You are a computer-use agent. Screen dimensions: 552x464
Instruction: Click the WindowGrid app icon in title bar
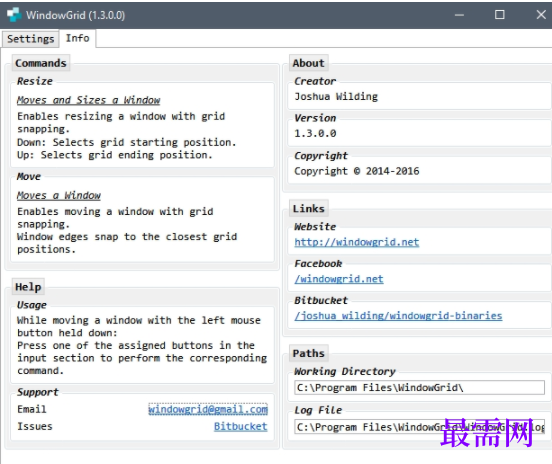click(x=14, y=15)
